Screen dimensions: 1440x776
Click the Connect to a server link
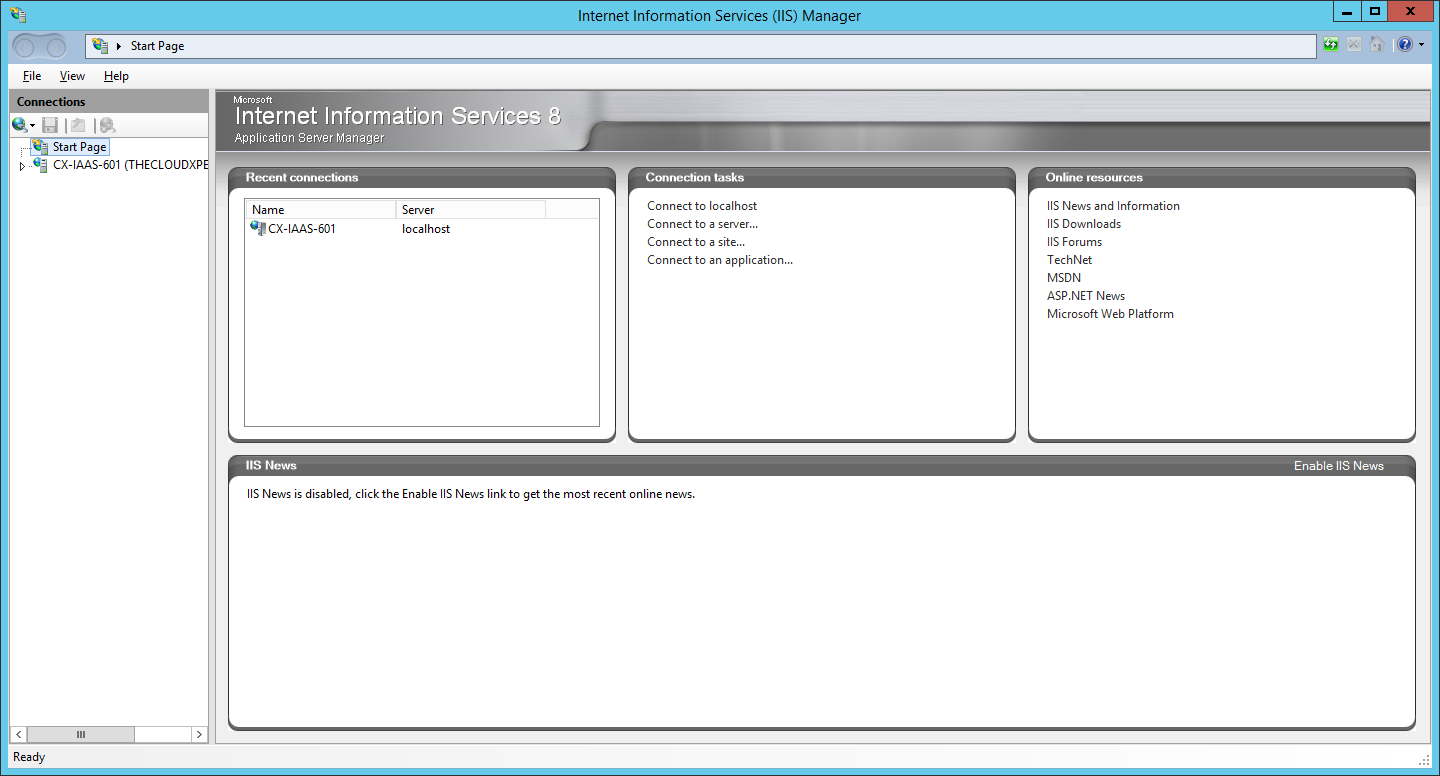pyautogui.click(x=702, y=224)
